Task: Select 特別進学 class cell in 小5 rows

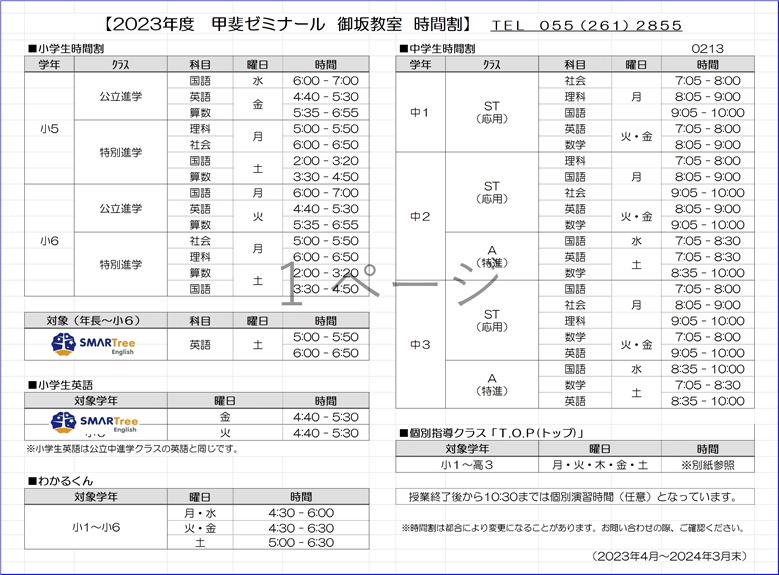Action: [x=121, y=153]
